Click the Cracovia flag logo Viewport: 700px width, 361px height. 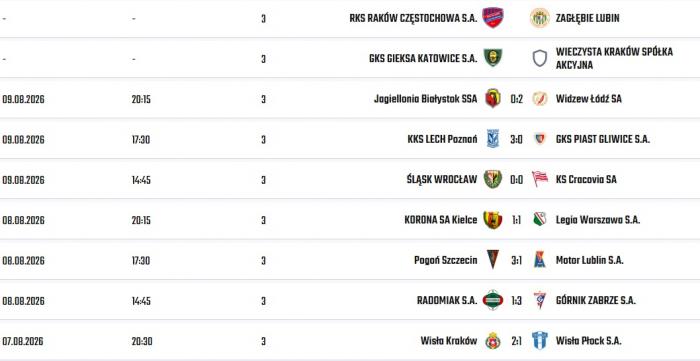pyautogui.click(x=540, y=179)
